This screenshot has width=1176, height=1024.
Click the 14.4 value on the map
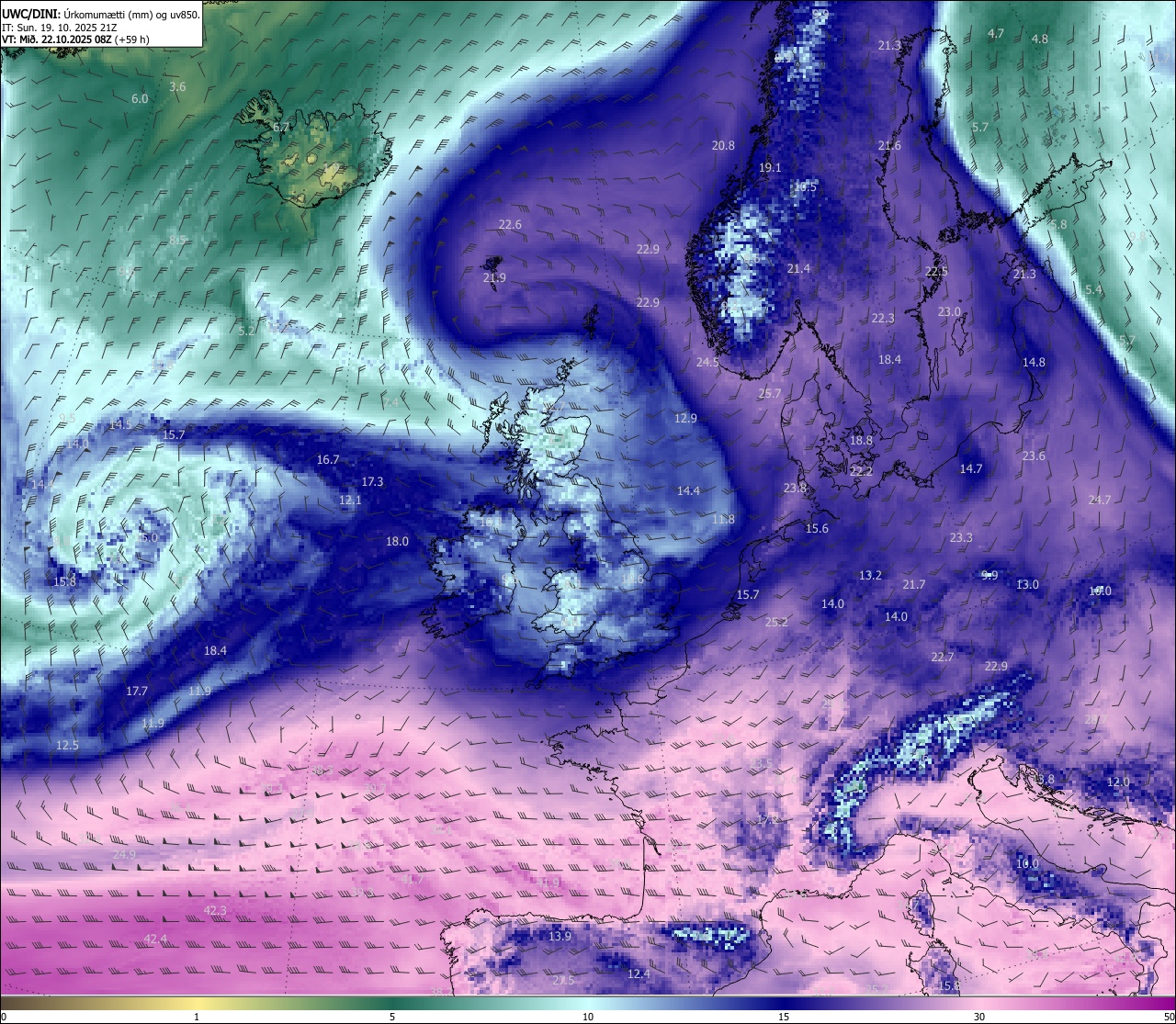click(x=688, y=491)
